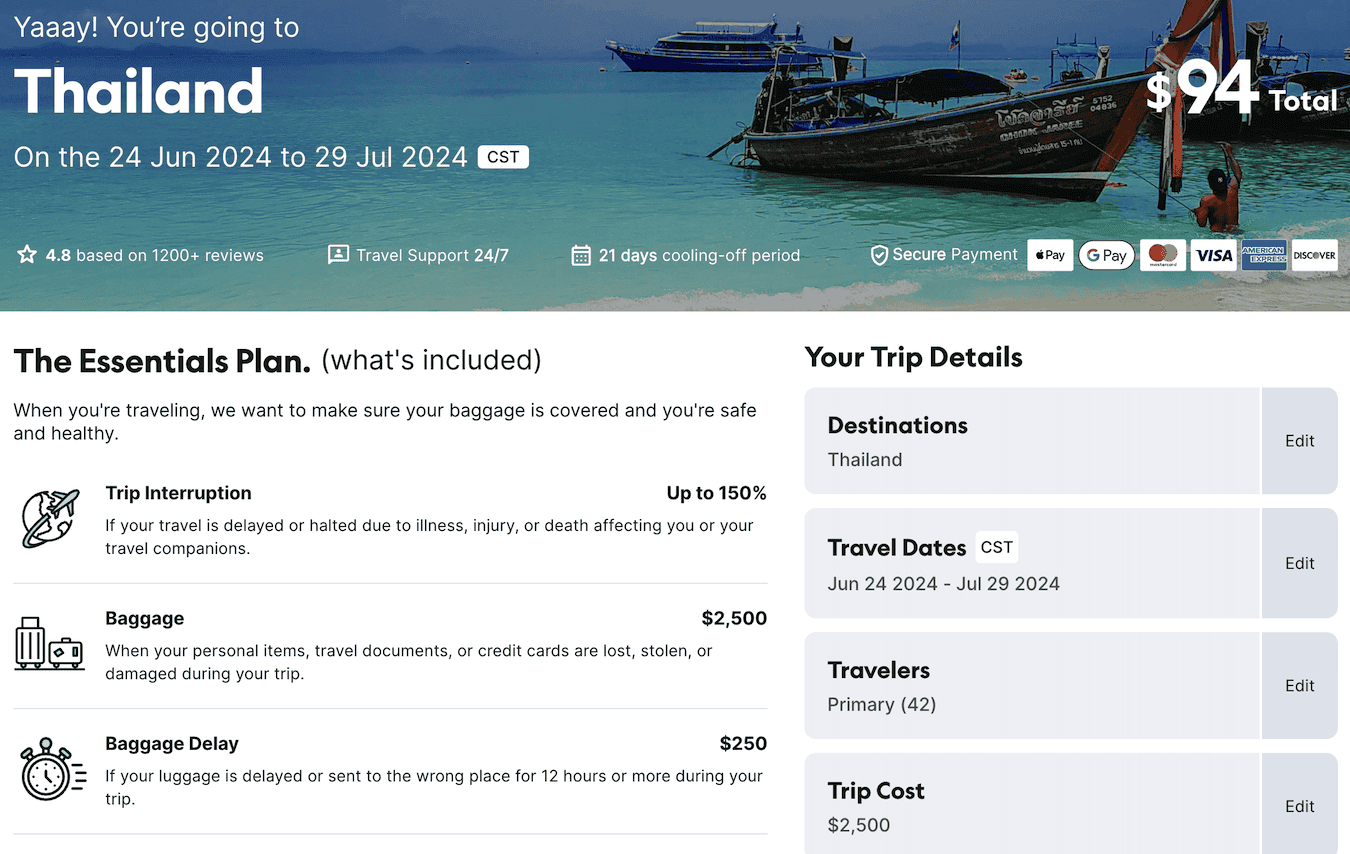Image resolution: width=1350 pixels, height=854 pixels.
Task: Edit the Travelers information
Action: [x=1299, y=686]
